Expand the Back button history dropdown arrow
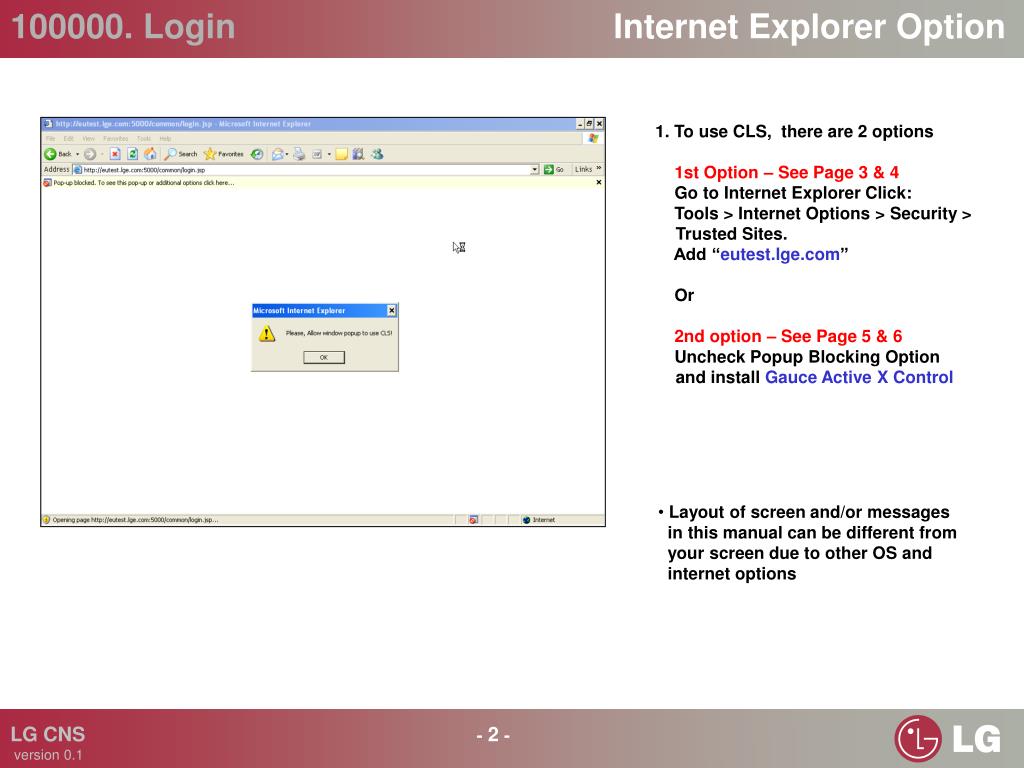Viewport: 1024px width, 768px height. (78, 154)
